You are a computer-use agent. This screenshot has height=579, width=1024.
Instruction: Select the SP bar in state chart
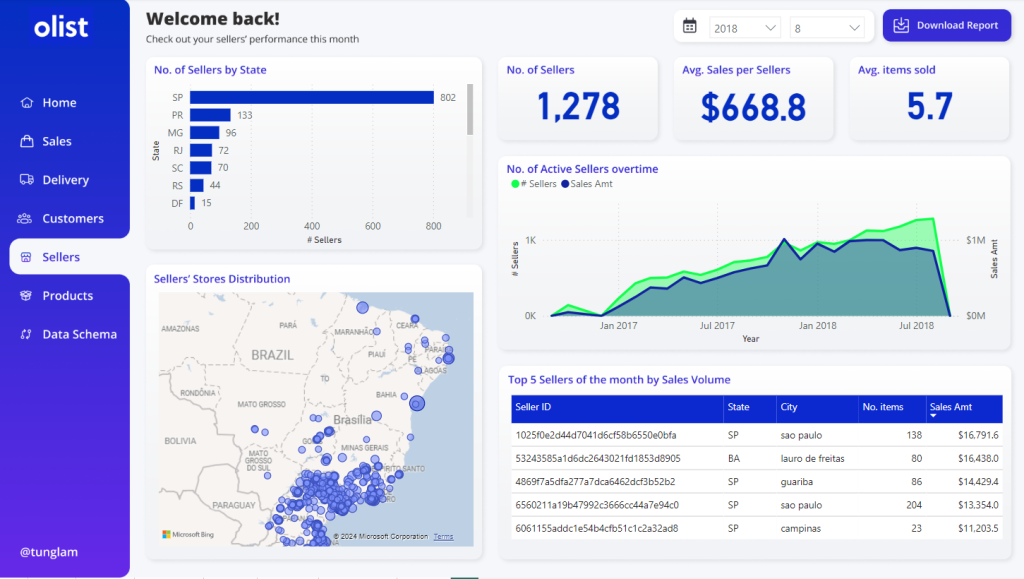(311, 97)
